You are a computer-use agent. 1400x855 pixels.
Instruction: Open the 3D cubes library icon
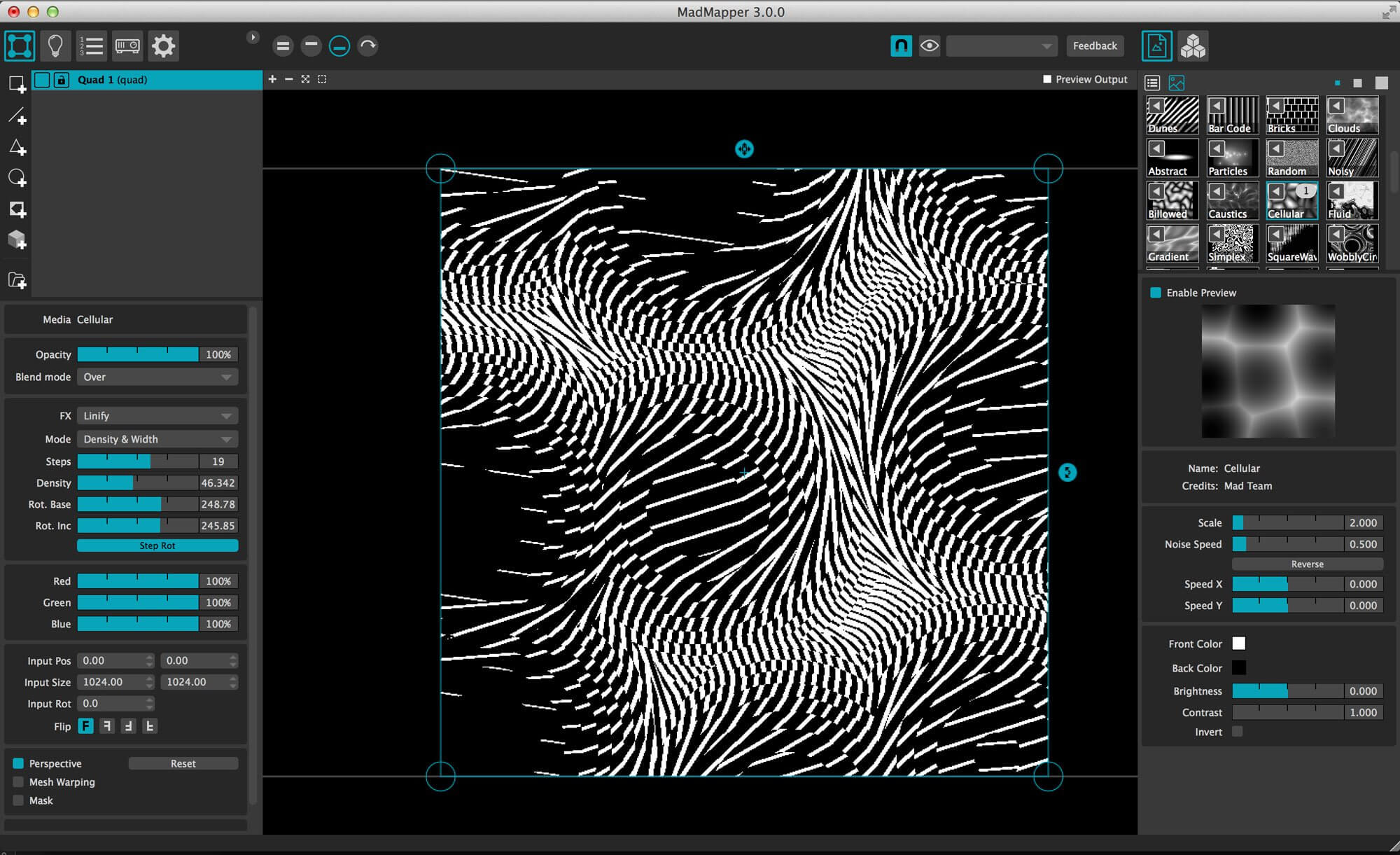[1193, 46]
